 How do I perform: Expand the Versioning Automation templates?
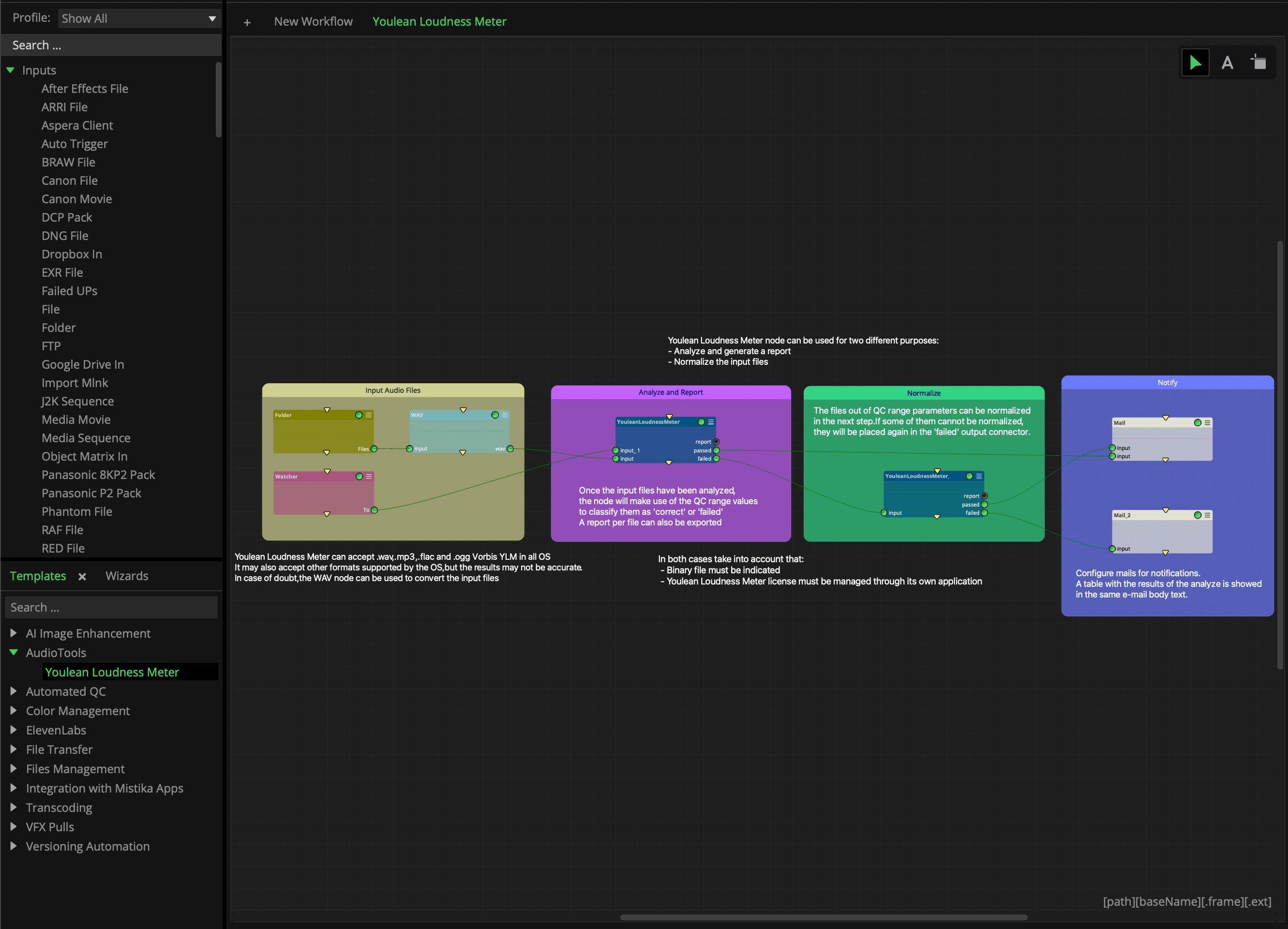point(14,845)
